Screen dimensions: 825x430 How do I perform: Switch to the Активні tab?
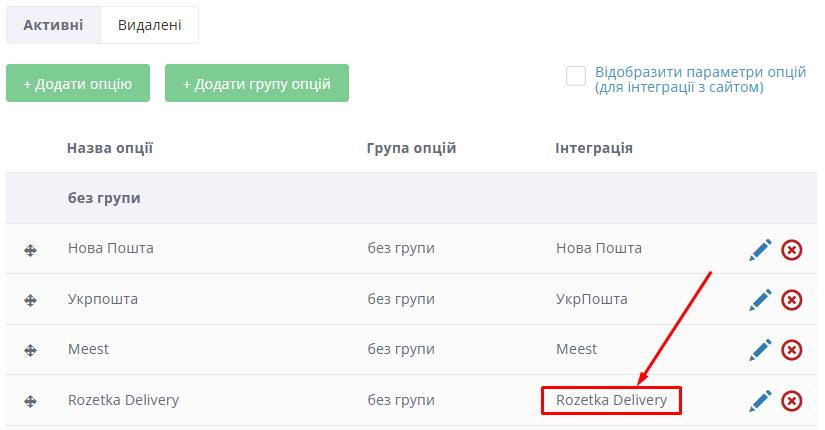click(x=54, y=25)
